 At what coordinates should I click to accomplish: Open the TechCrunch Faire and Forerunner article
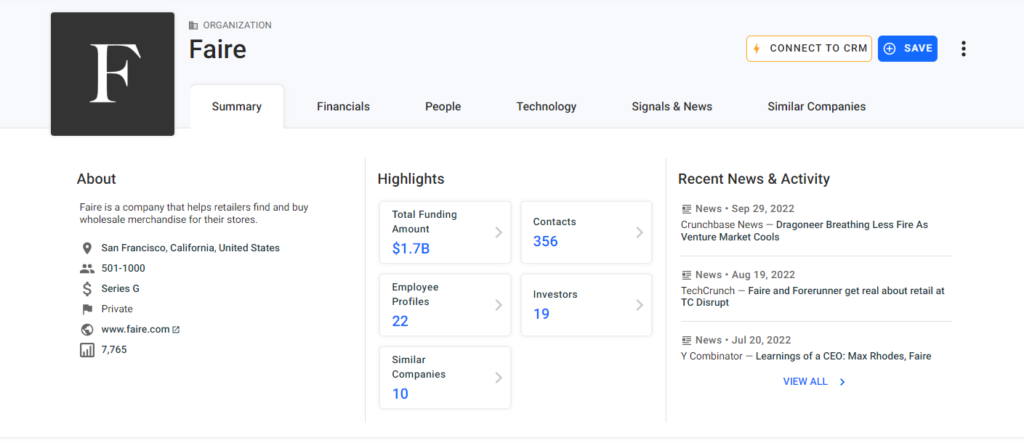(813, 297)
